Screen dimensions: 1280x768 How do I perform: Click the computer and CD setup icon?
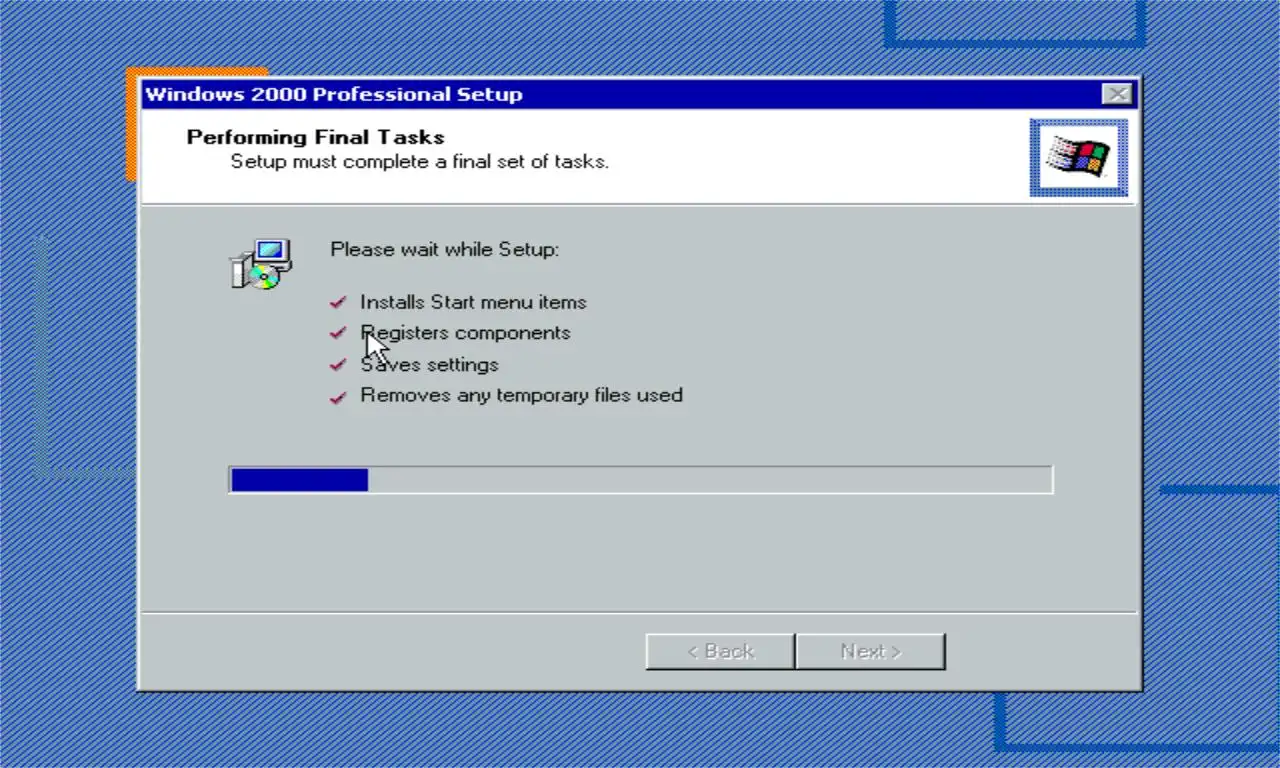tap(261, 264)
